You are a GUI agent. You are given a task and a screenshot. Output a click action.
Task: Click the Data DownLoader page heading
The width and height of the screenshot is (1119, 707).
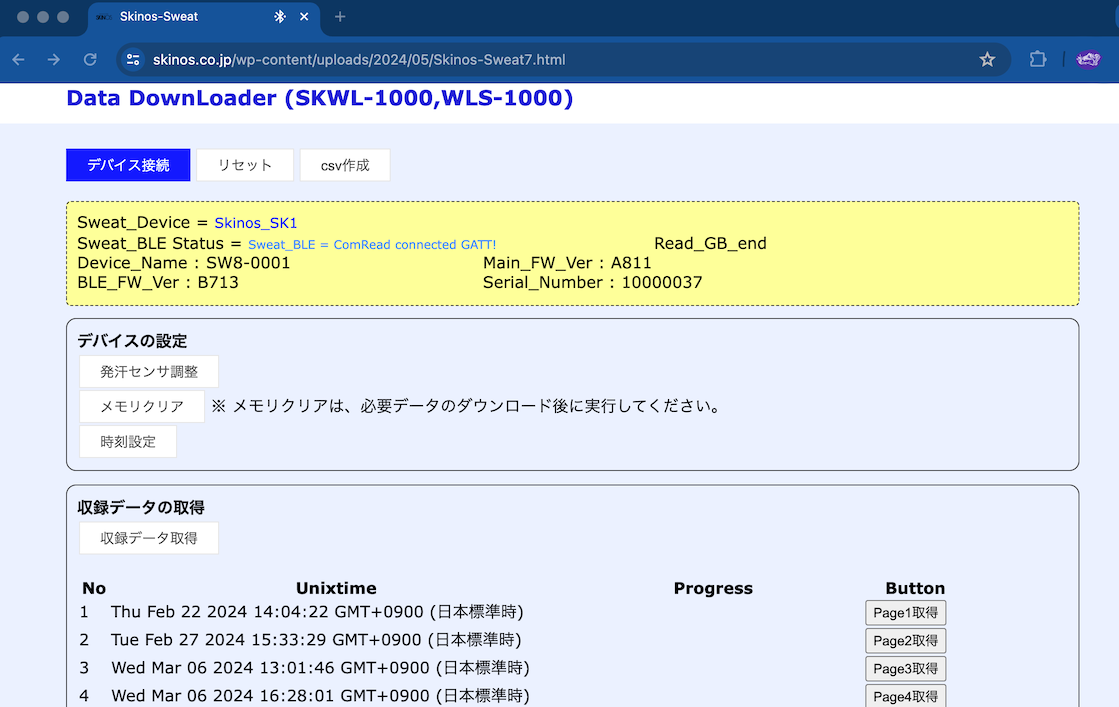320,98
